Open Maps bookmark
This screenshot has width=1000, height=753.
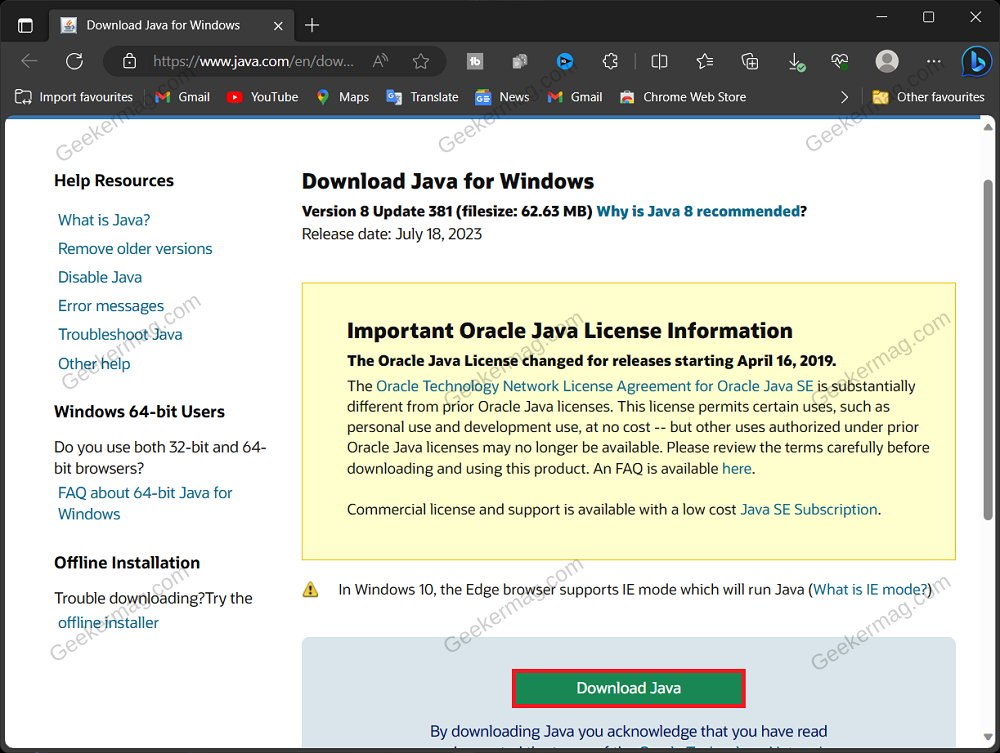(343, 97)
